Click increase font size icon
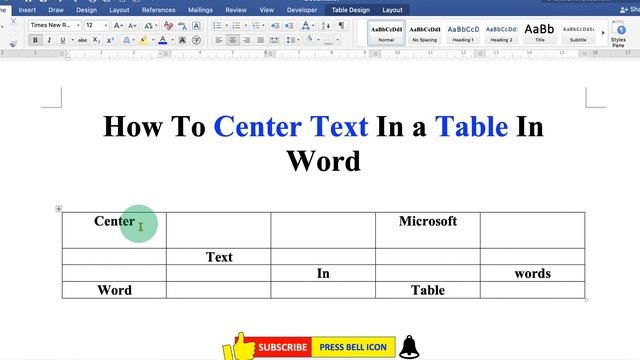This screenshot has height=360, width=640. [x=118, y=25]
